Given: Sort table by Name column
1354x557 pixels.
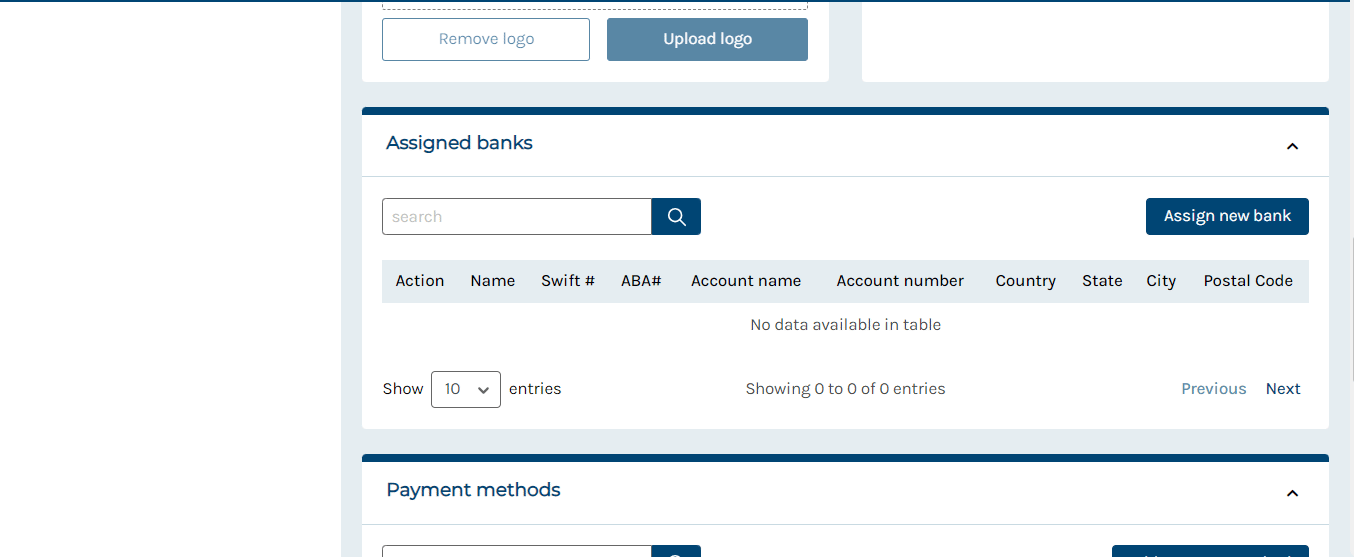Looking at the screenshot, I should point(493,281).
